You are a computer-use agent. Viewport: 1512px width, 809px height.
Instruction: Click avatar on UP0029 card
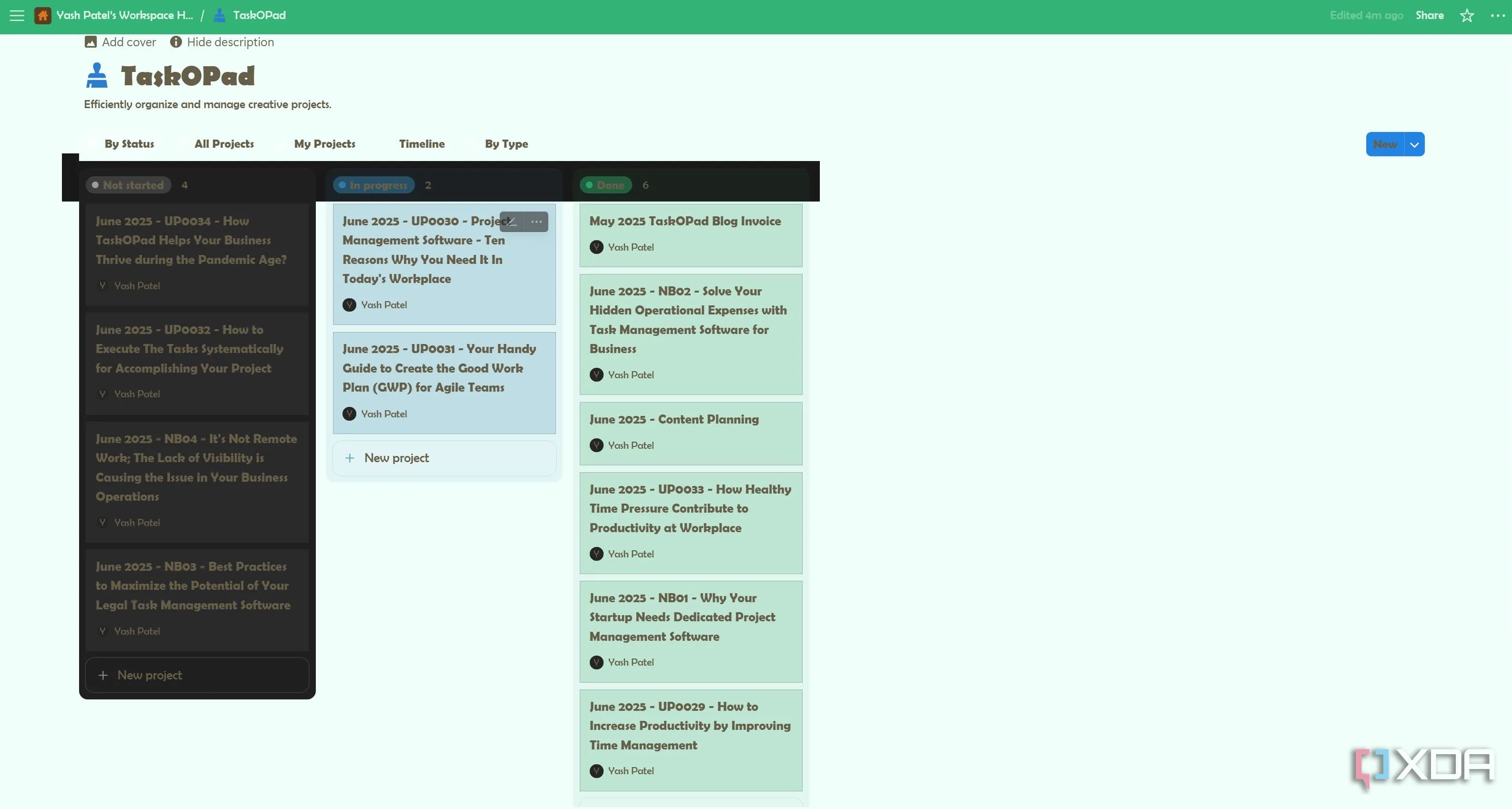(x=596, y=771)
